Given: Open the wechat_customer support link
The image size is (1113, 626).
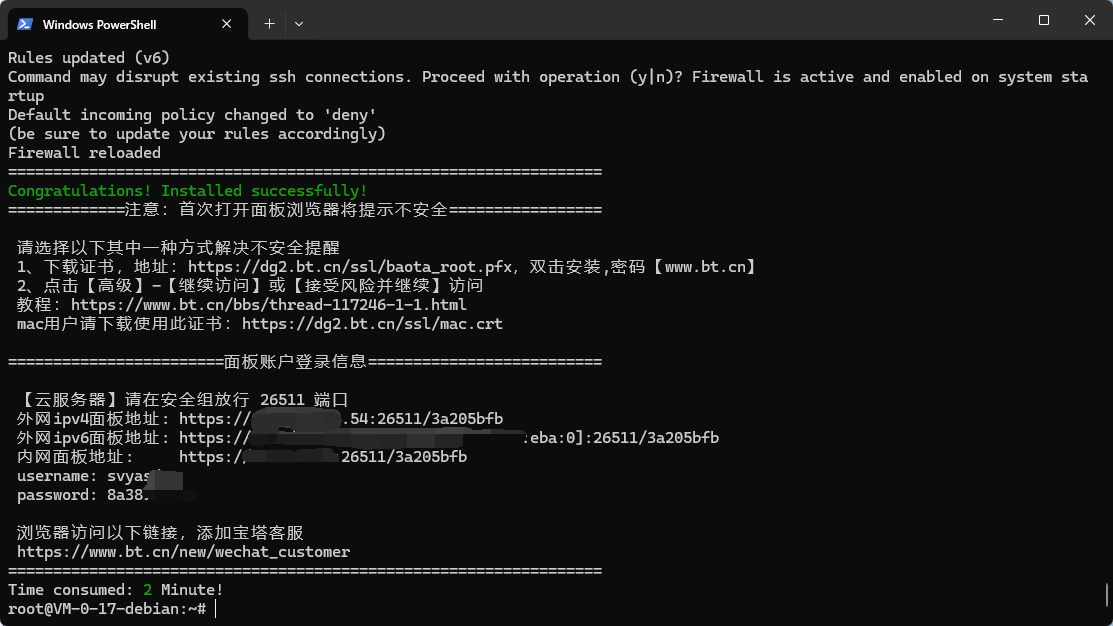Looking at the screenshot, I should pyautogui.click(x=183, y=552).
